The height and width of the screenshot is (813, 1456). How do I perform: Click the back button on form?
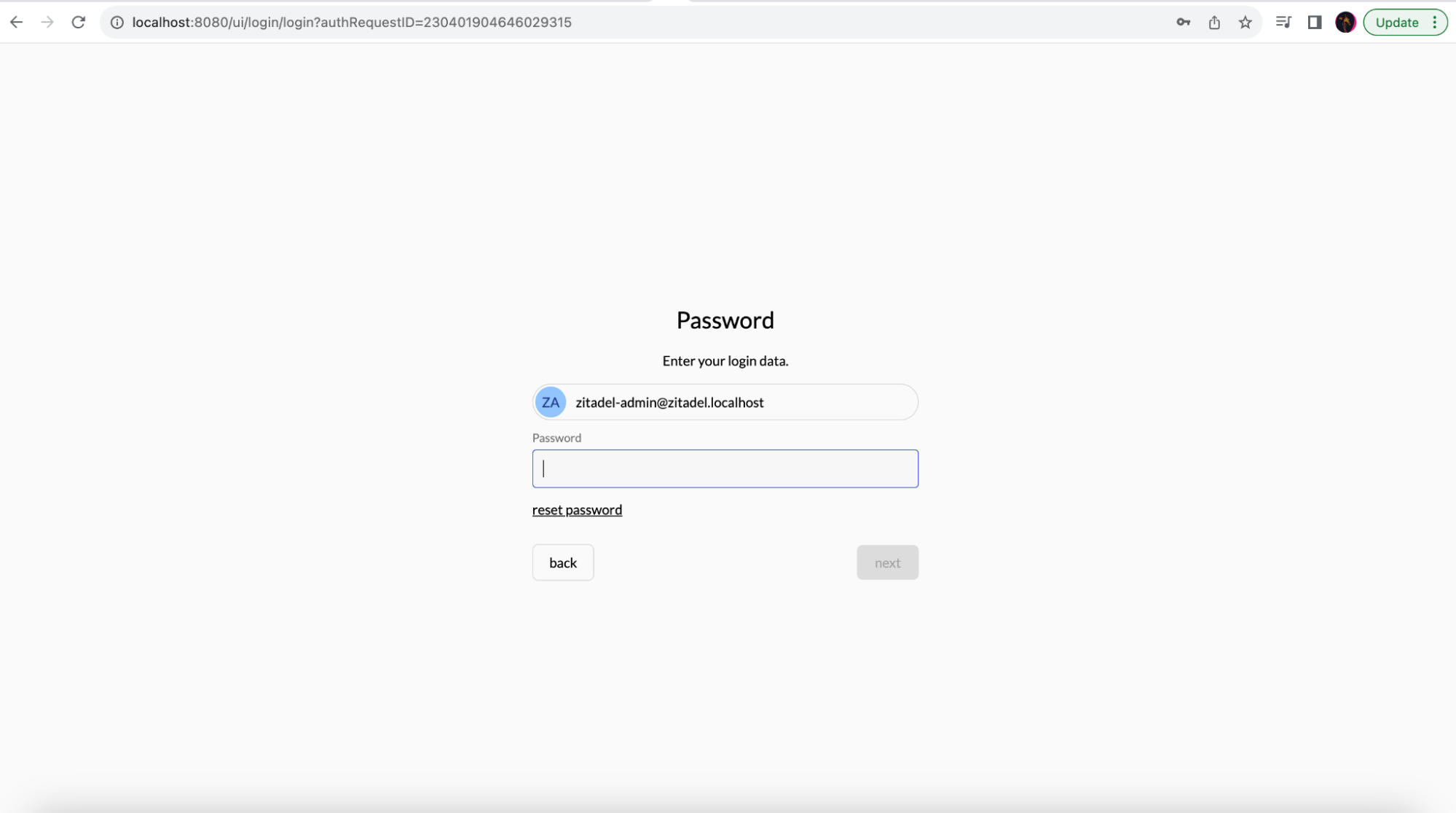[563, 562]
